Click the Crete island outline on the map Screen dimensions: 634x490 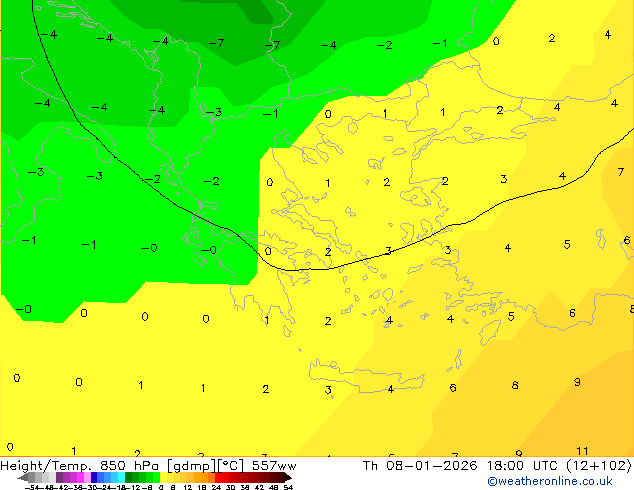tap(367, 378)
